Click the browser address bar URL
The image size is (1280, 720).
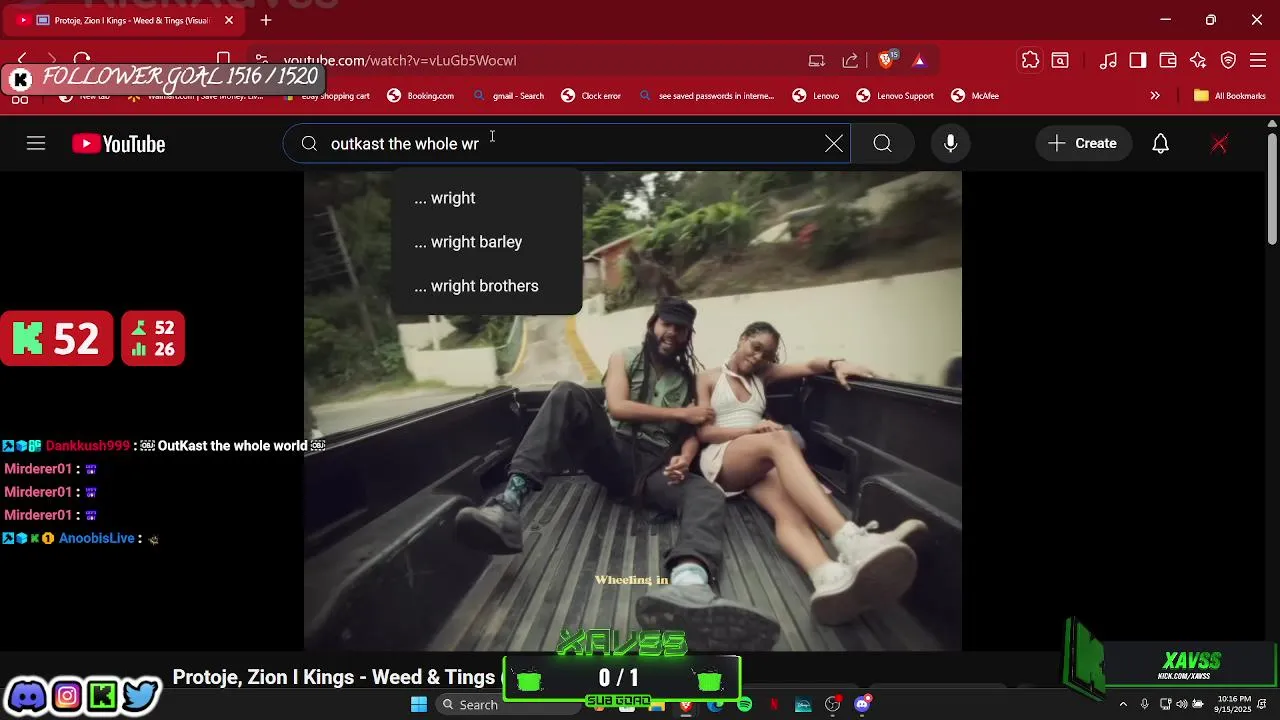[x=400, y=60]
